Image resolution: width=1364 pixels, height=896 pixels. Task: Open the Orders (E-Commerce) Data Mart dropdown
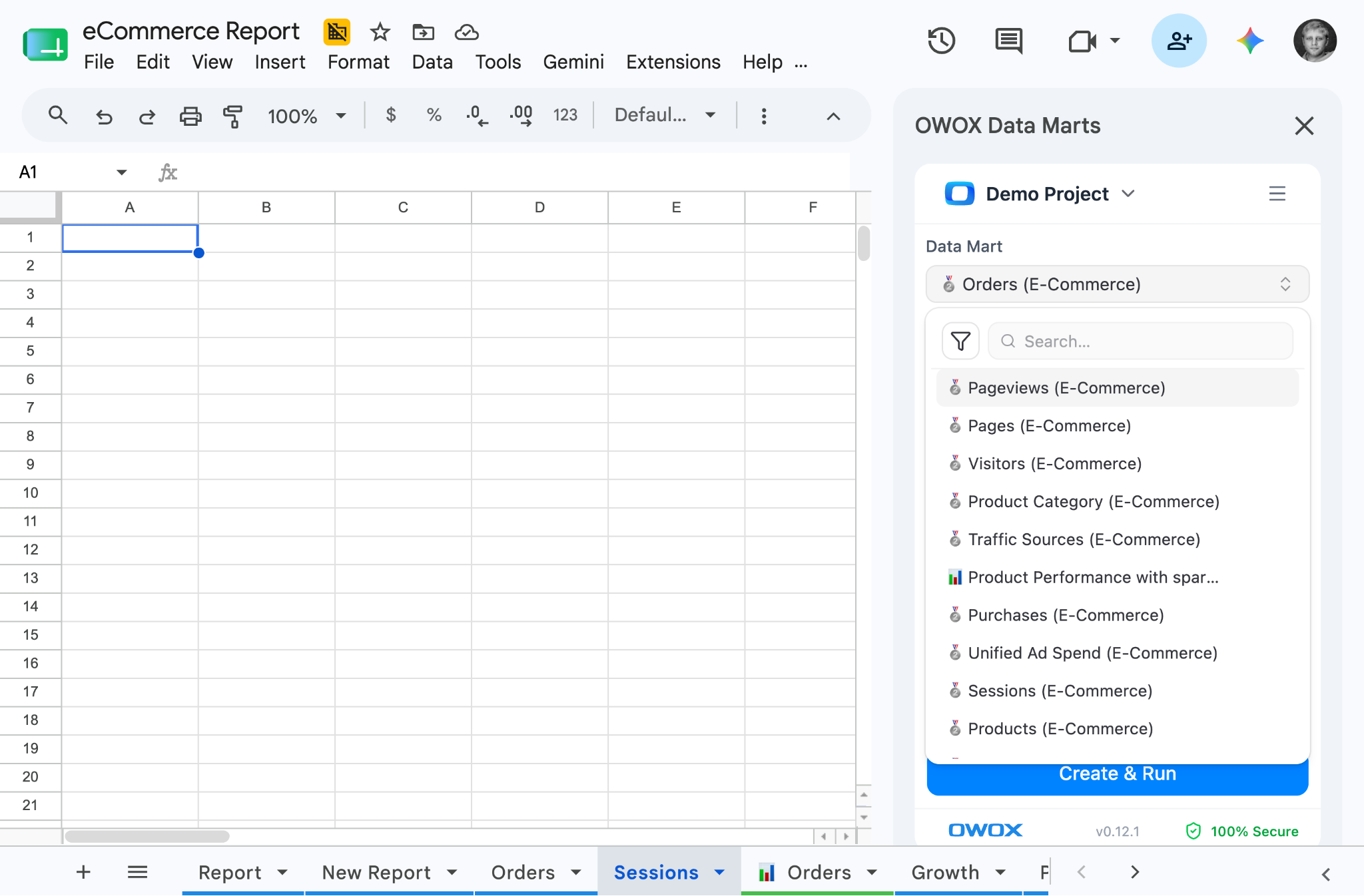tap(1117, 284)
